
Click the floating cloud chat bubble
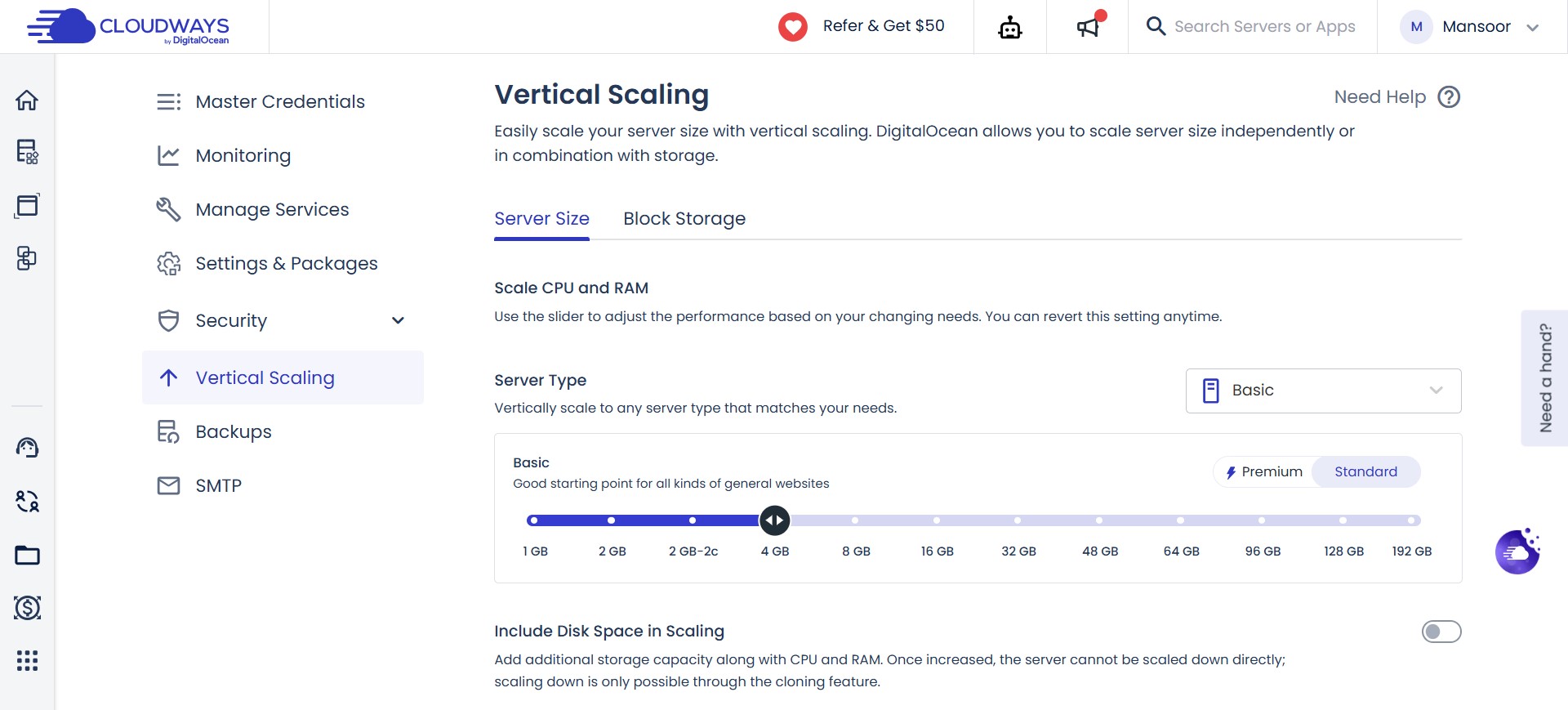[1517, 551]
